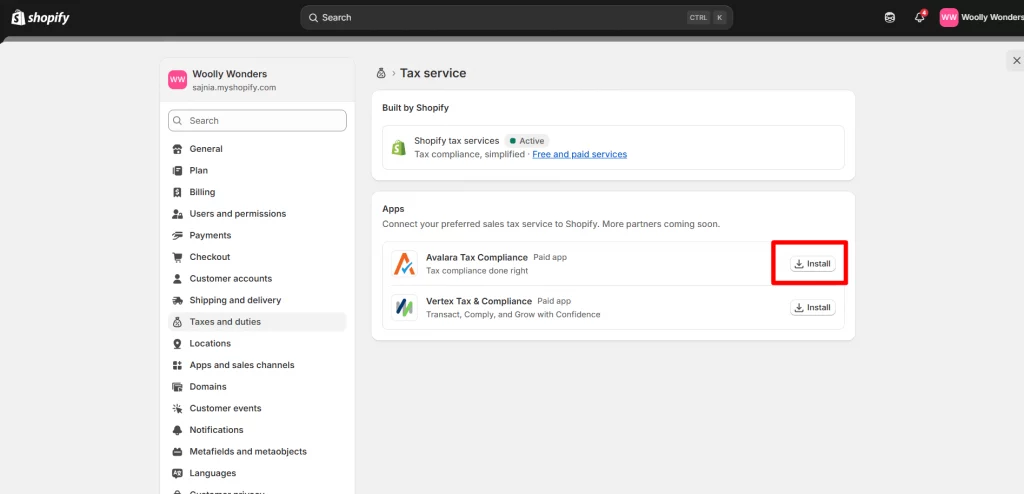The image size is (1024, 494).
Task: Select Users and permissions
Action: [x=257, y=214]
